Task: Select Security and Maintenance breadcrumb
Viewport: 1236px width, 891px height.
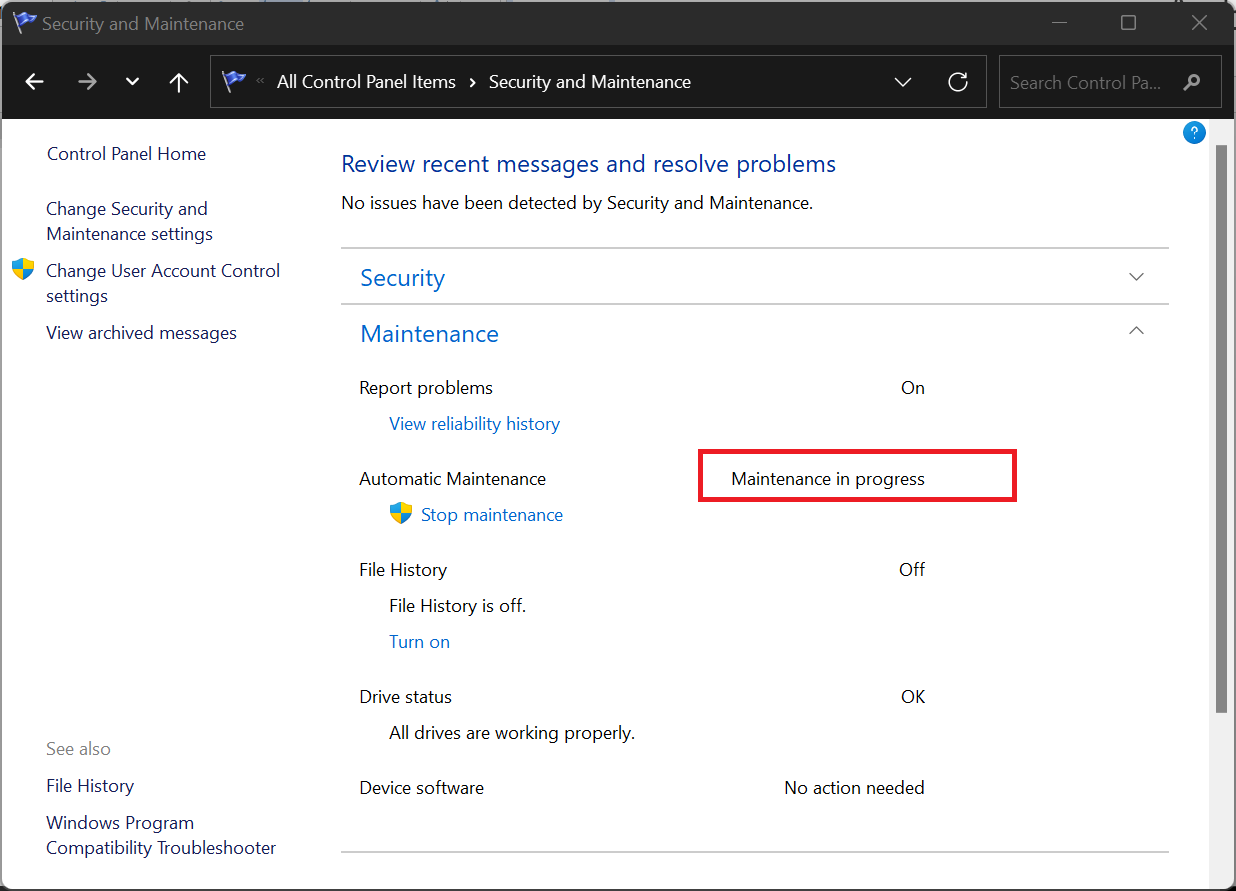Action: [x=590, y=82]
